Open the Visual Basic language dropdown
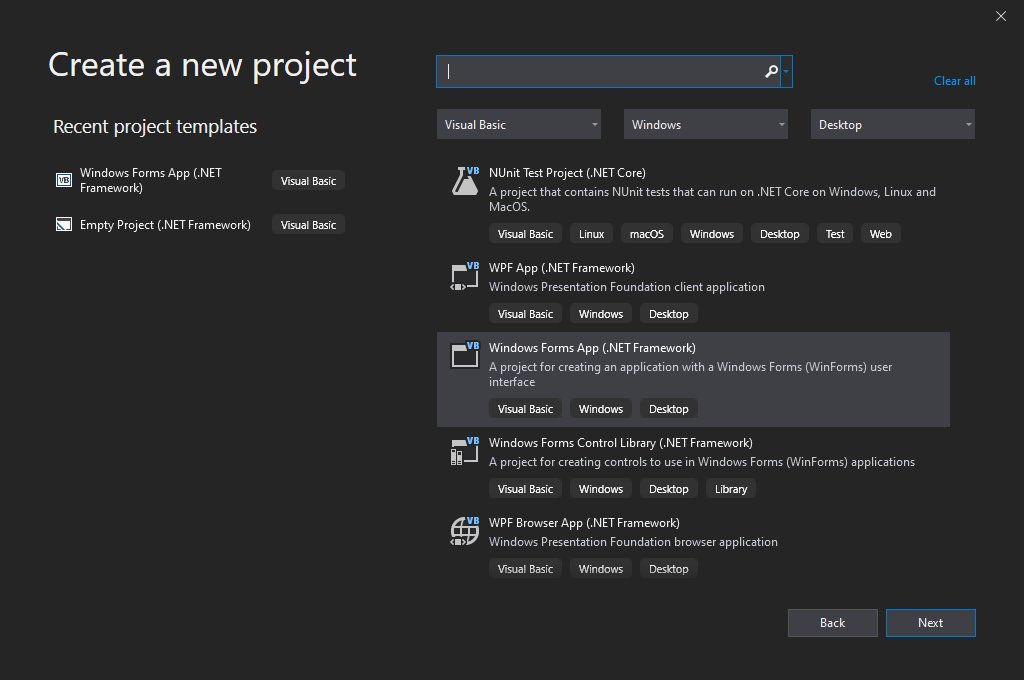Screen dimensions: 1024x680 518,124
